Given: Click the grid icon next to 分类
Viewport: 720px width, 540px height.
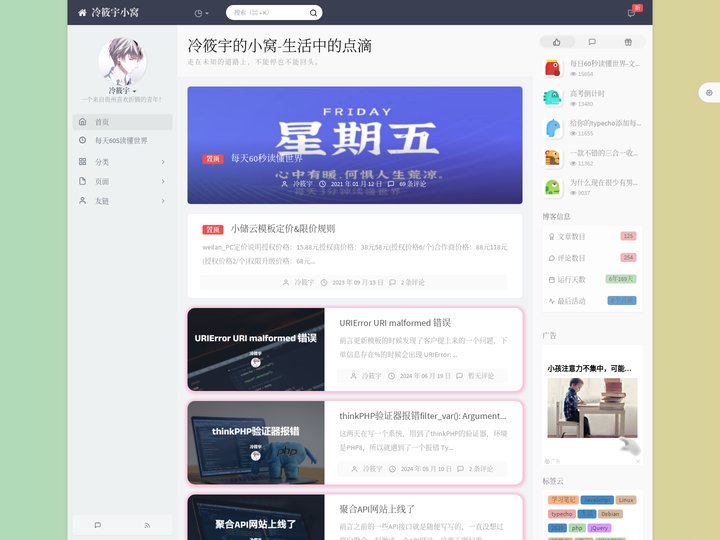Looking at the screenshot, I should point(83,162).
